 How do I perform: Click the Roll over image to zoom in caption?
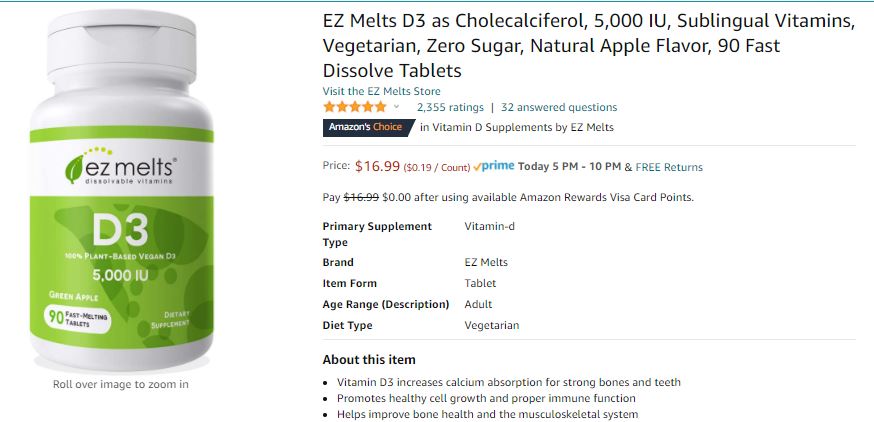120,384
